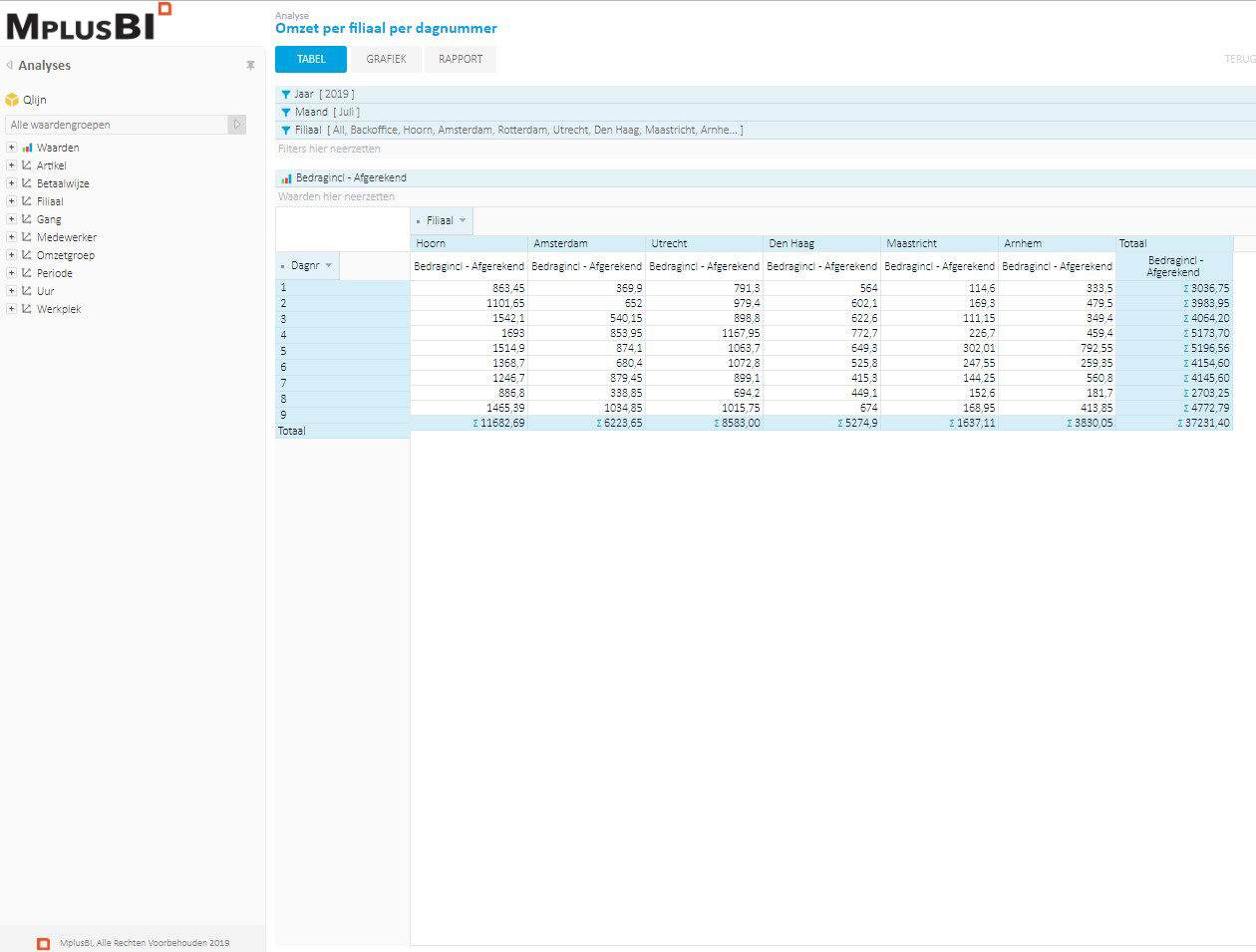Expand the Filiaal tree node
Screen dimensions: 1256x952
point(11,201)
